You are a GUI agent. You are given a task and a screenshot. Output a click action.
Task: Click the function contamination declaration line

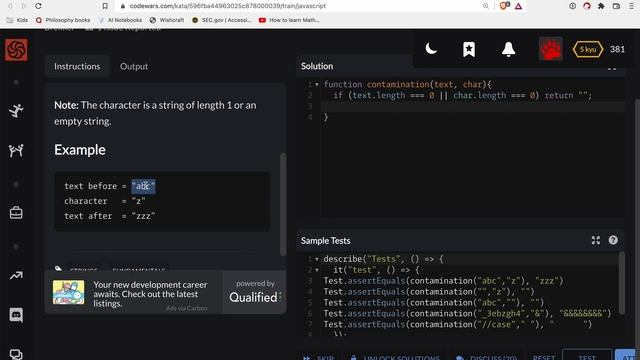407,84
